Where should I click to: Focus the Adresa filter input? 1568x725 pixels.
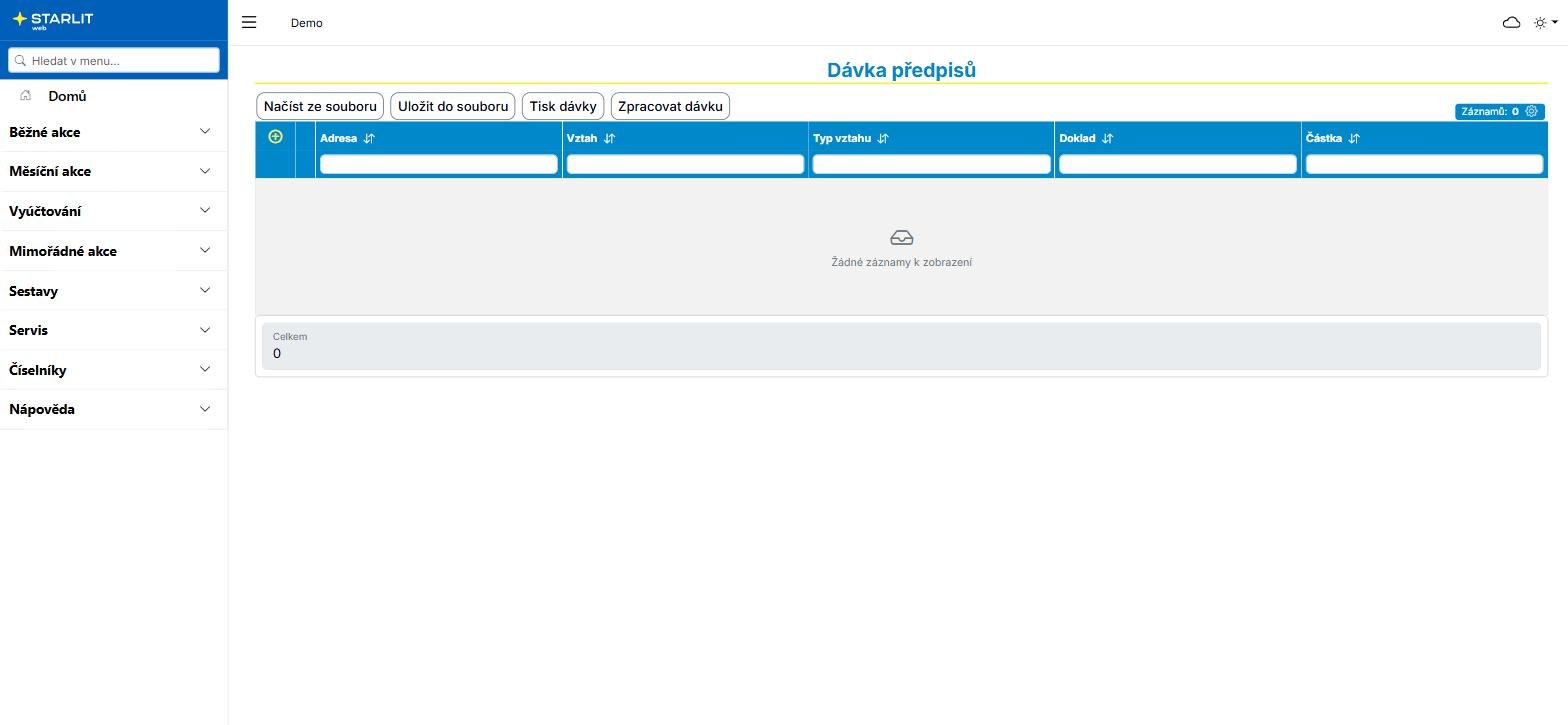tap(439, 164)
